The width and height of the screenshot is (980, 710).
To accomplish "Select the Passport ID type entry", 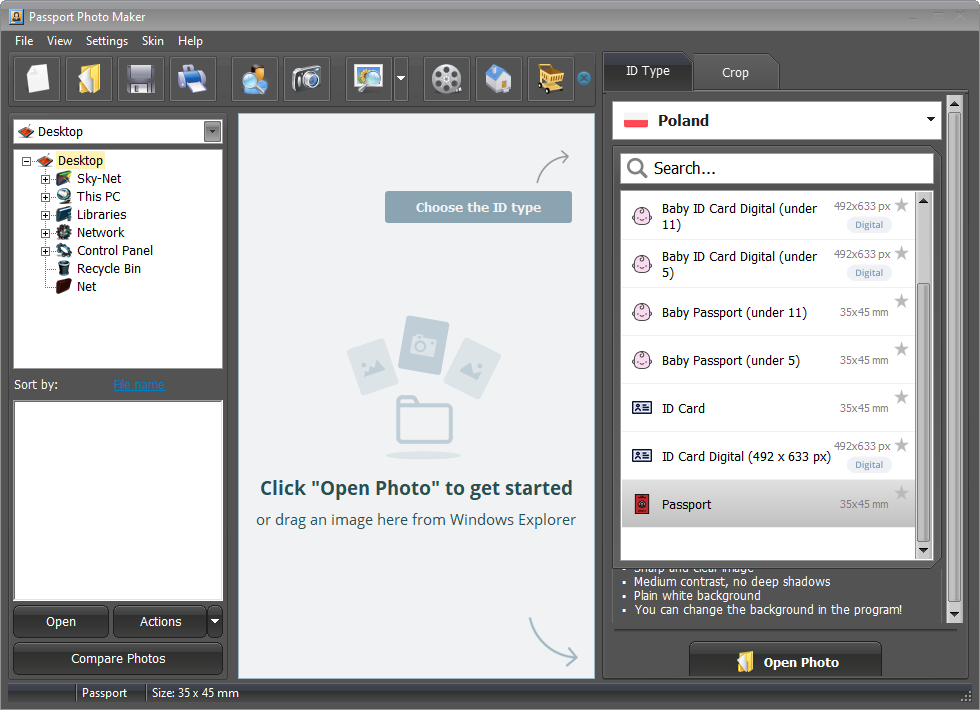I will click(x=768, y=504).
